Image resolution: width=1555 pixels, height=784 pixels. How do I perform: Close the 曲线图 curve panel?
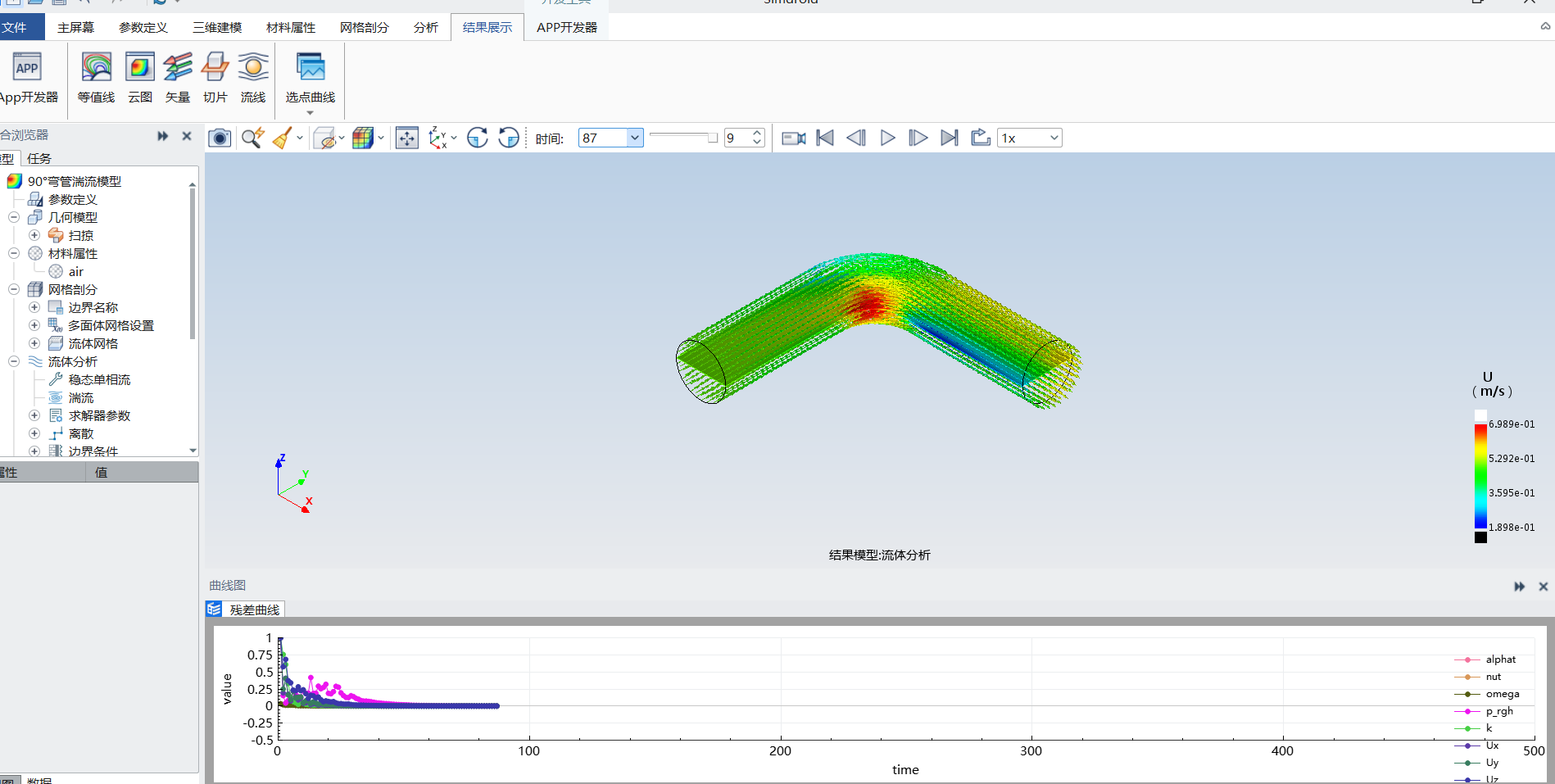[1543, 587]
